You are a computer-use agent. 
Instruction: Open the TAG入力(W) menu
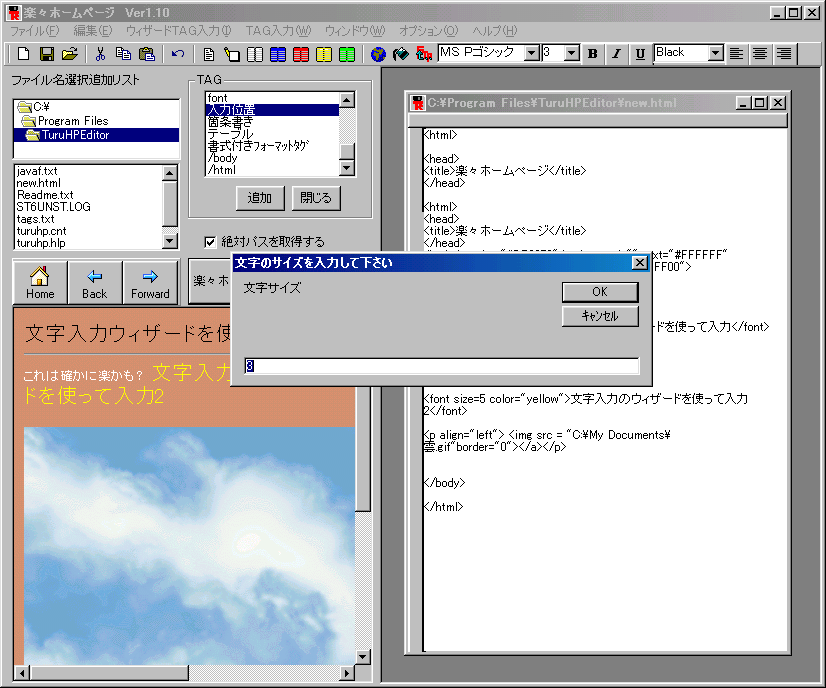pyautogui.click(x=278, y=31)
